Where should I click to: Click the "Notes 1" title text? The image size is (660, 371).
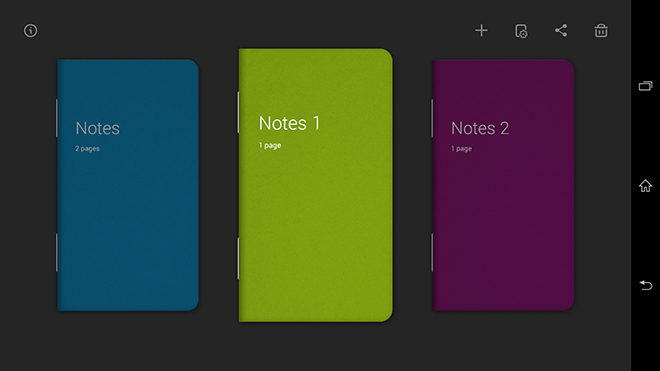tap(290, 123)
